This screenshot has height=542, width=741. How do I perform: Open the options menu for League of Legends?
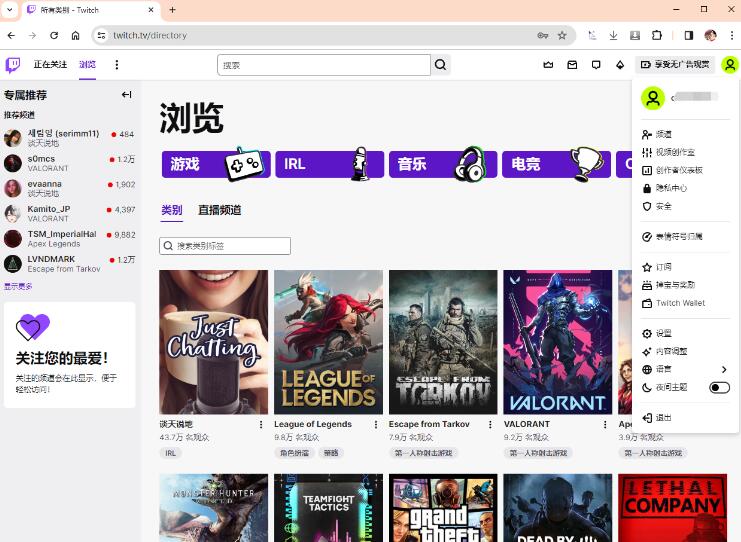[x=376, y=424]
